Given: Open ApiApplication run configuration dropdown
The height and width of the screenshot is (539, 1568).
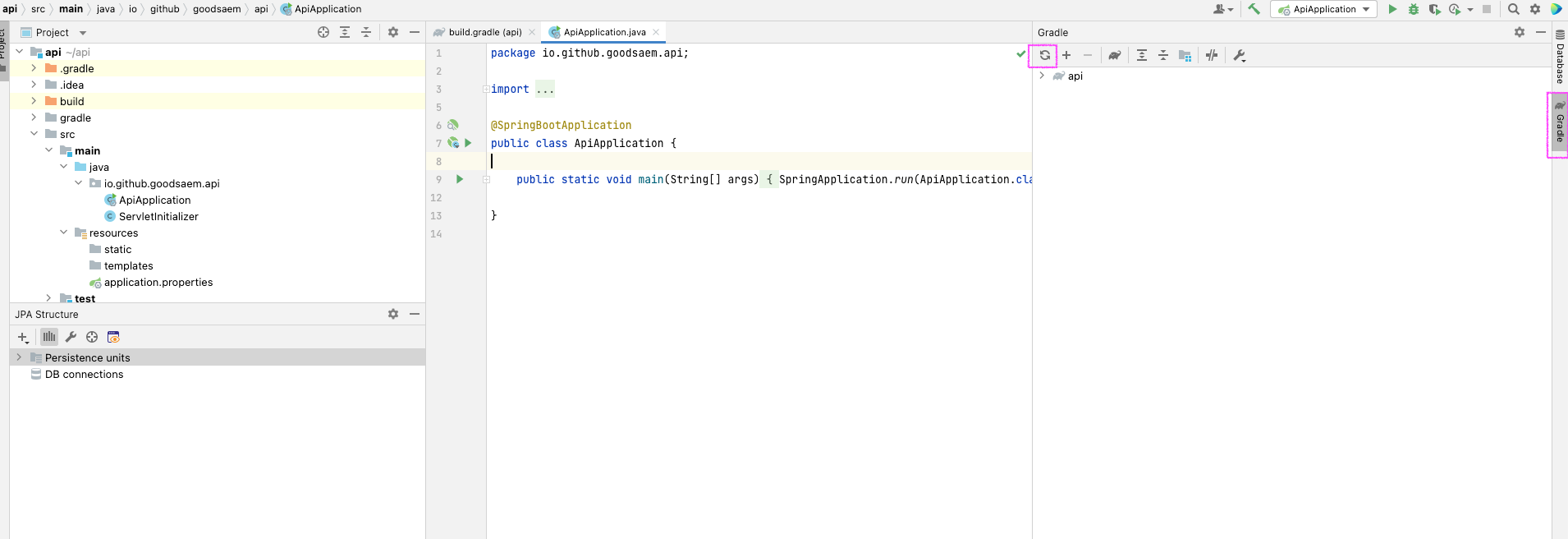Looking at the screenshot, I should tap(1323, 9).
